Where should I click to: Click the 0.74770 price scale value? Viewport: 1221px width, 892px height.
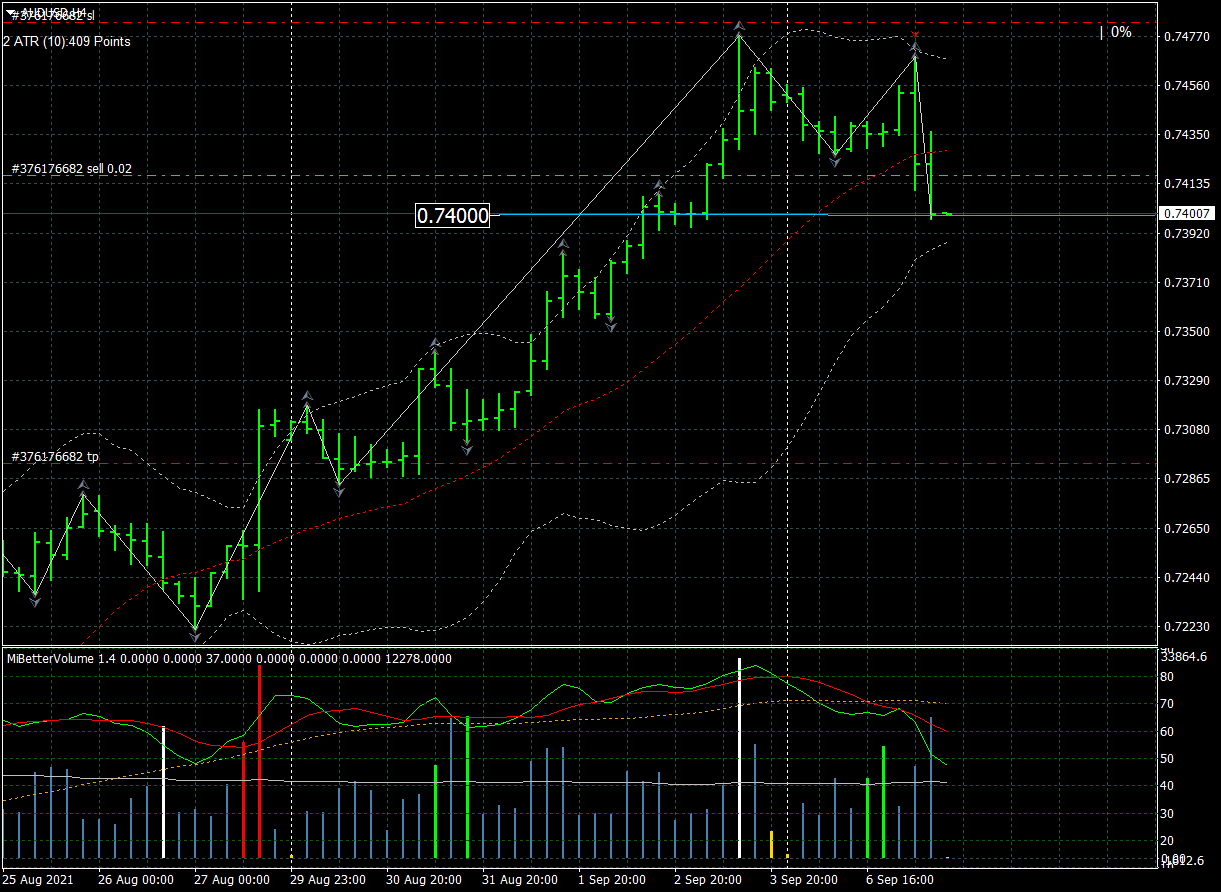pos(1186,37)
